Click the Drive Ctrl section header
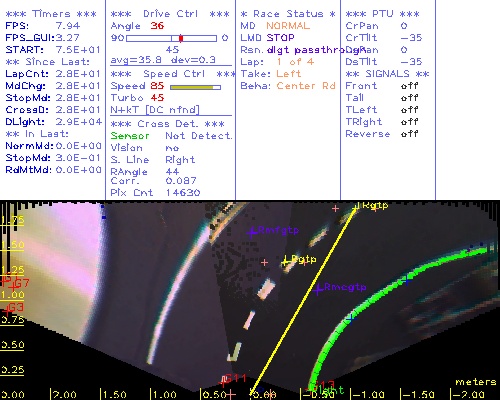 click(170, 14)
